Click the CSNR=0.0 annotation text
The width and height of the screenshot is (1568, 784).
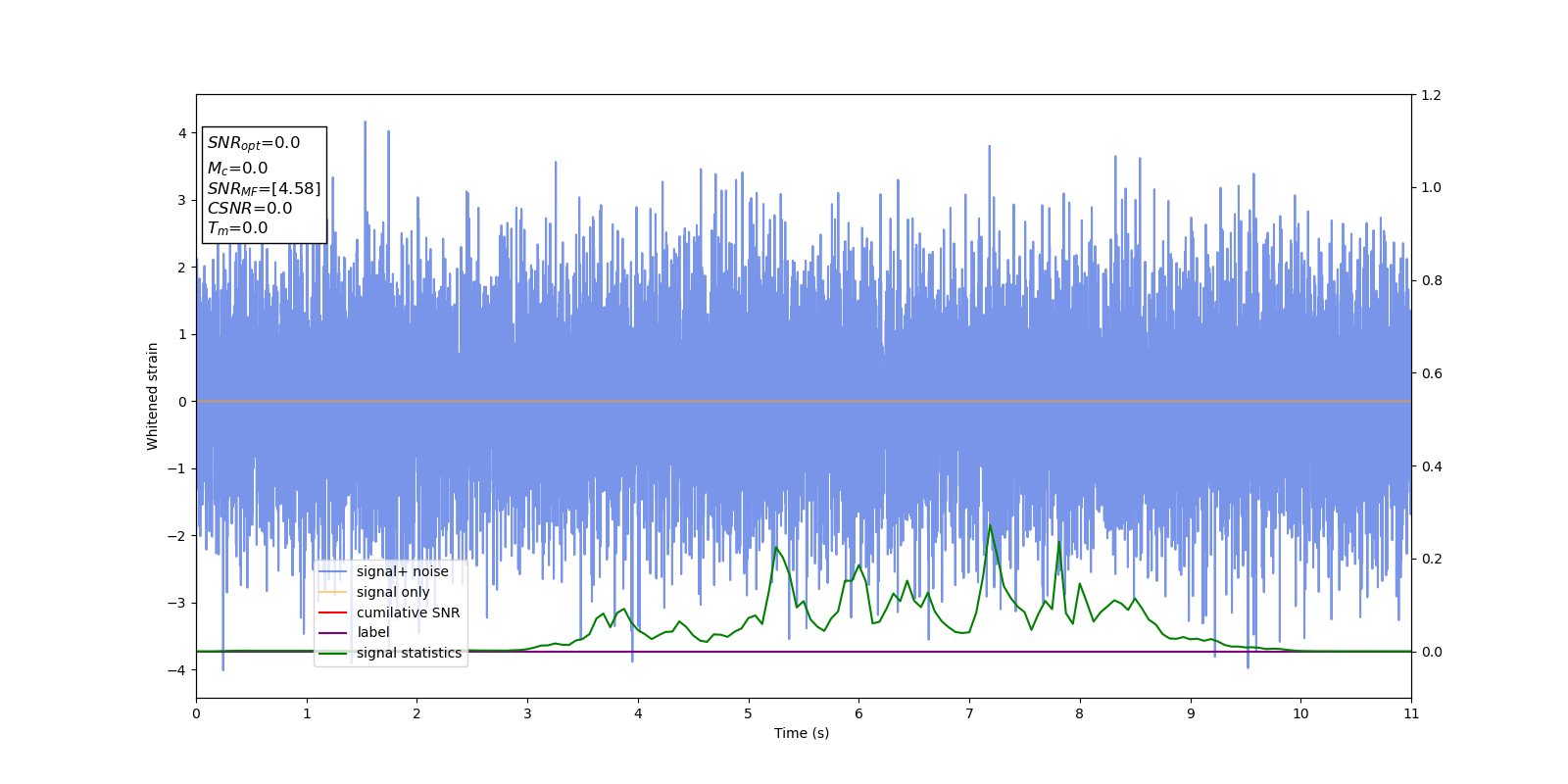(250, 209)
